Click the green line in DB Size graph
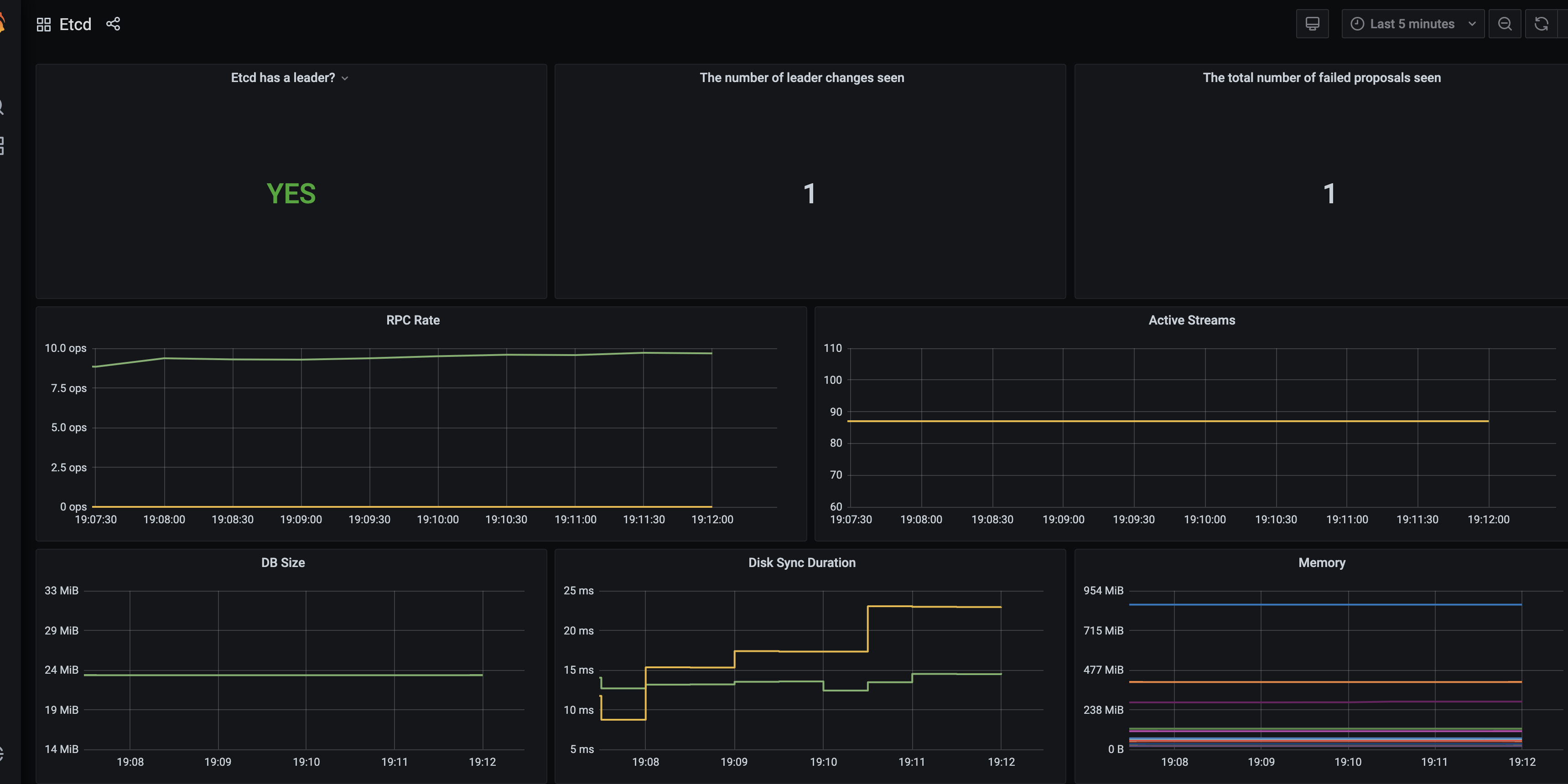This screenshot has width=1568, height=784. click(283, 675)
